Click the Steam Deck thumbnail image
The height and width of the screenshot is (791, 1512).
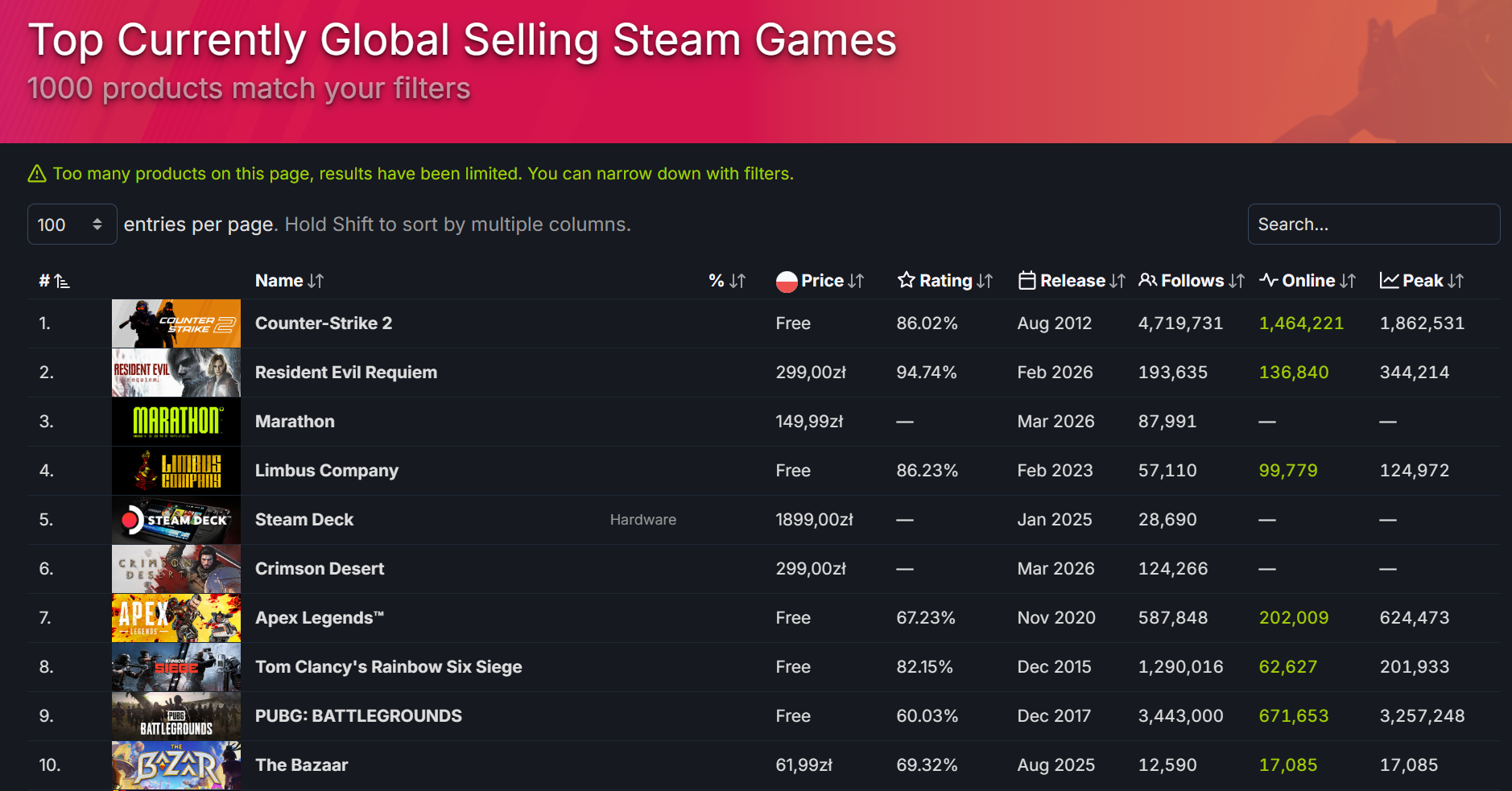point(176,520)
